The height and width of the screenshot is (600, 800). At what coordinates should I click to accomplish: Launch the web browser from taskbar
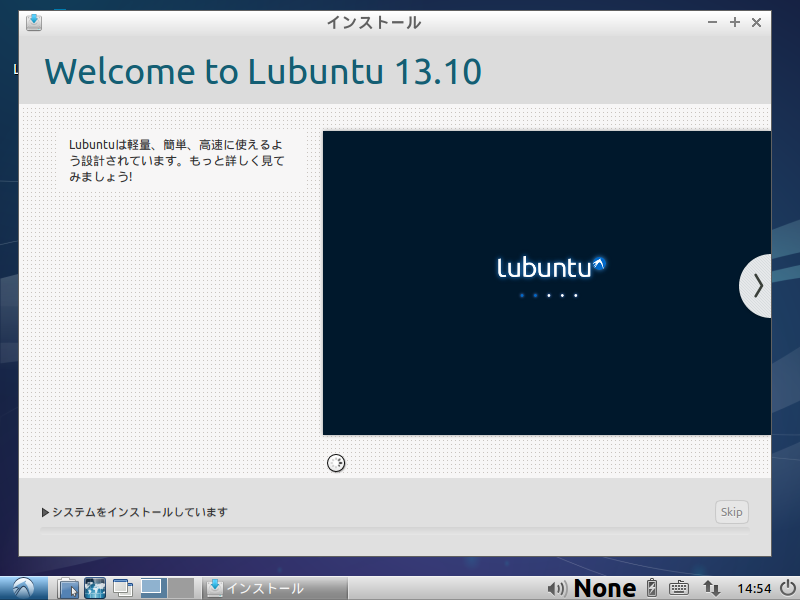coord(95,588)
